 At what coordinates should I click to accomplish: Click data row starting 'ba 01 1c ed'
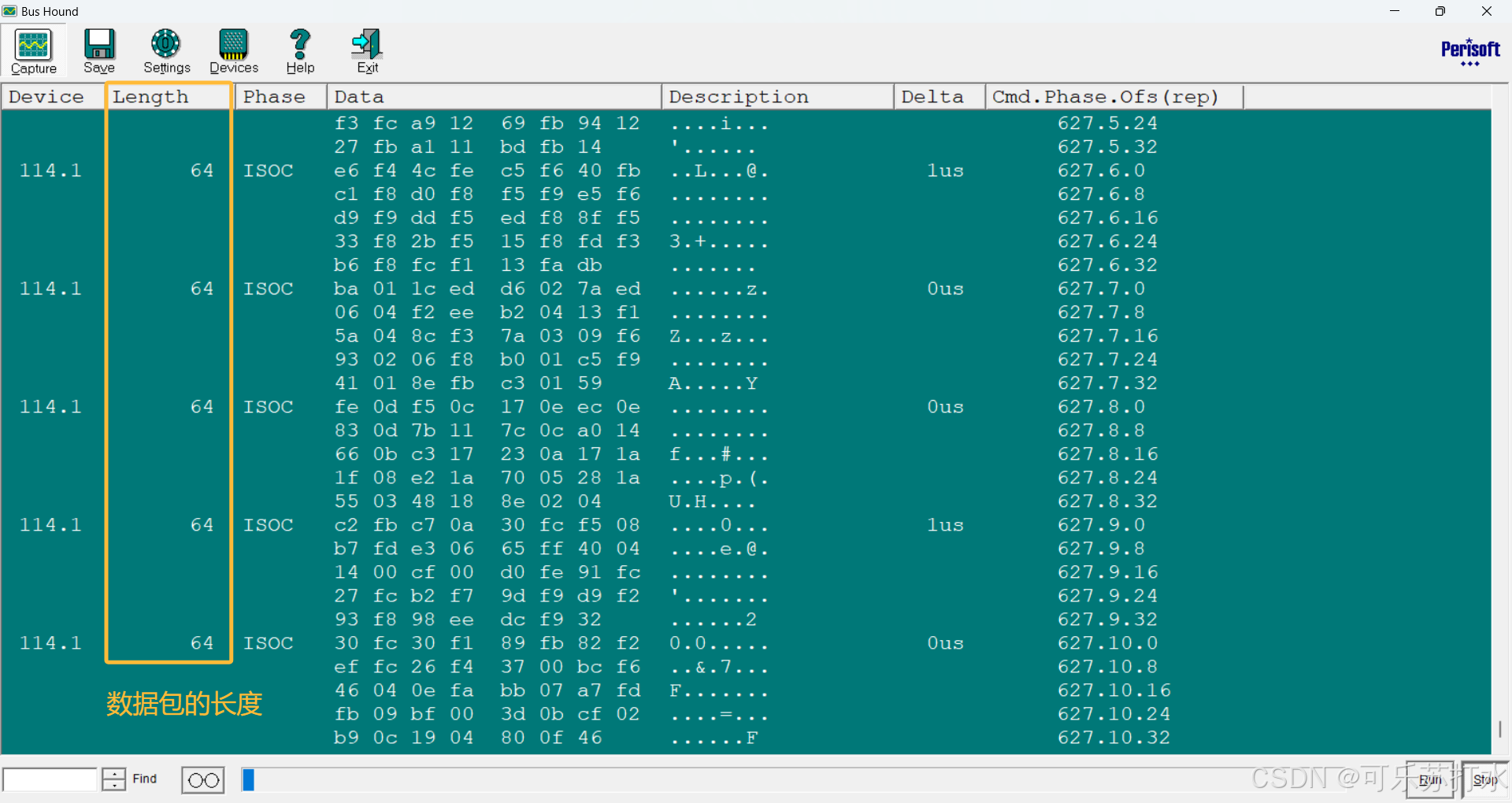tap(487, 288)
